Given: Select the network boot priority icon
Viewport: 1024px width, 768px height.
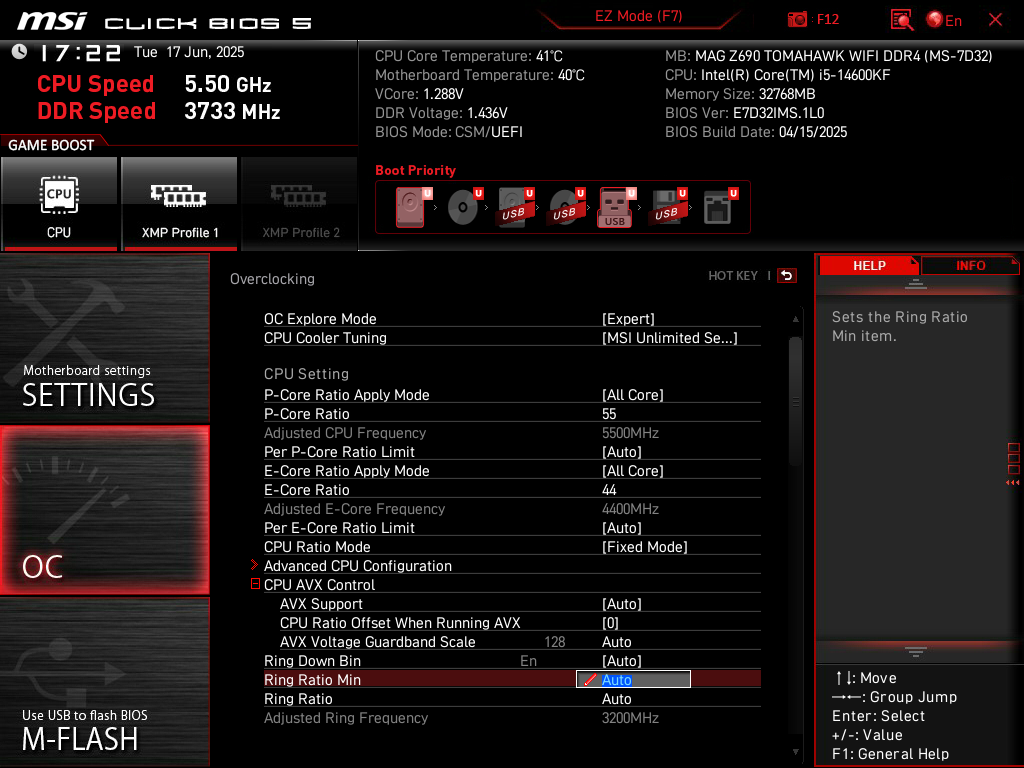Looking at the screenshot, I should click(x=720, y=207).
